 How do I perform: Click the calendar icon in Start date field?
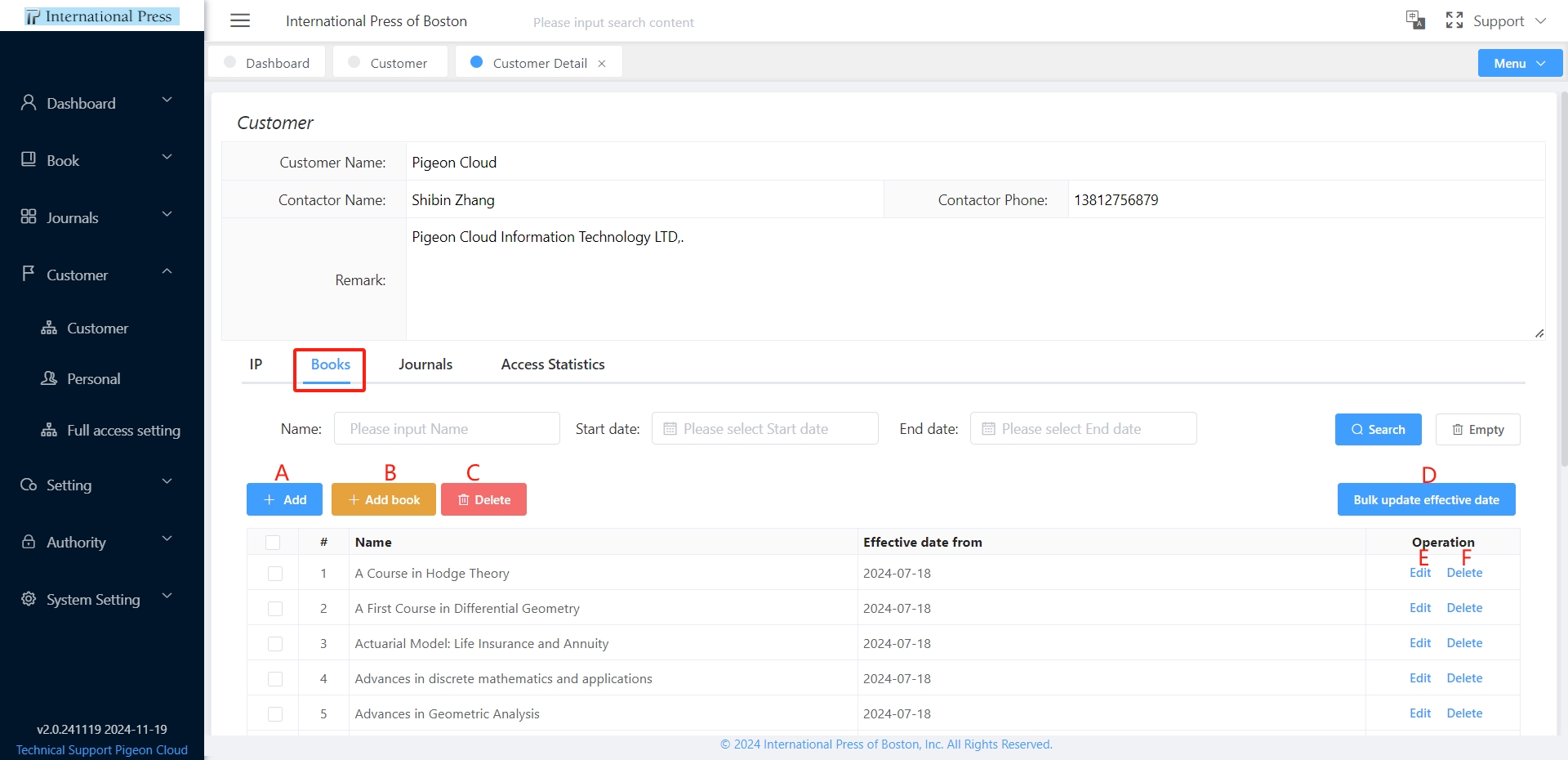670,429
